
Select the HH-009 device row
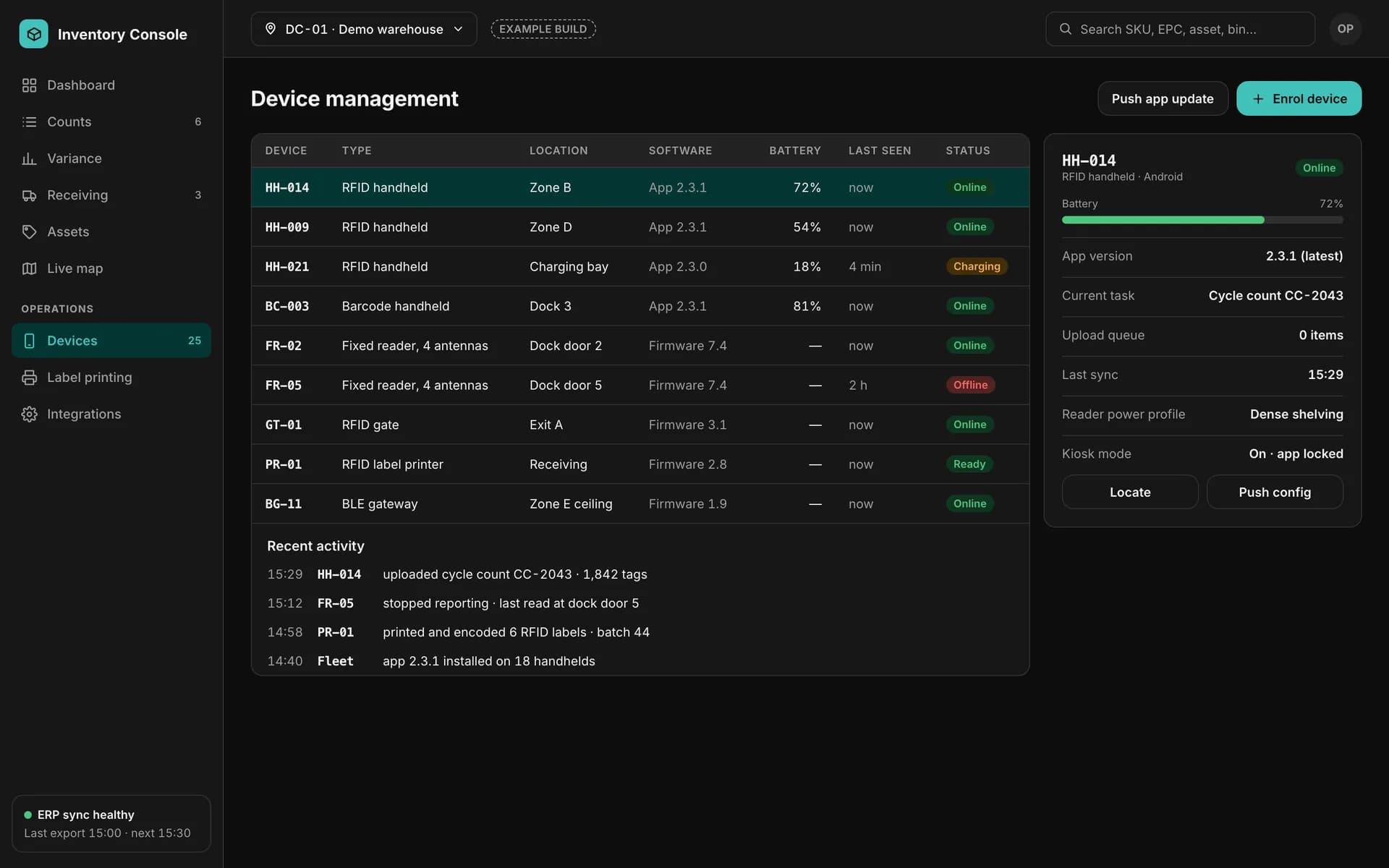(640, 227)
